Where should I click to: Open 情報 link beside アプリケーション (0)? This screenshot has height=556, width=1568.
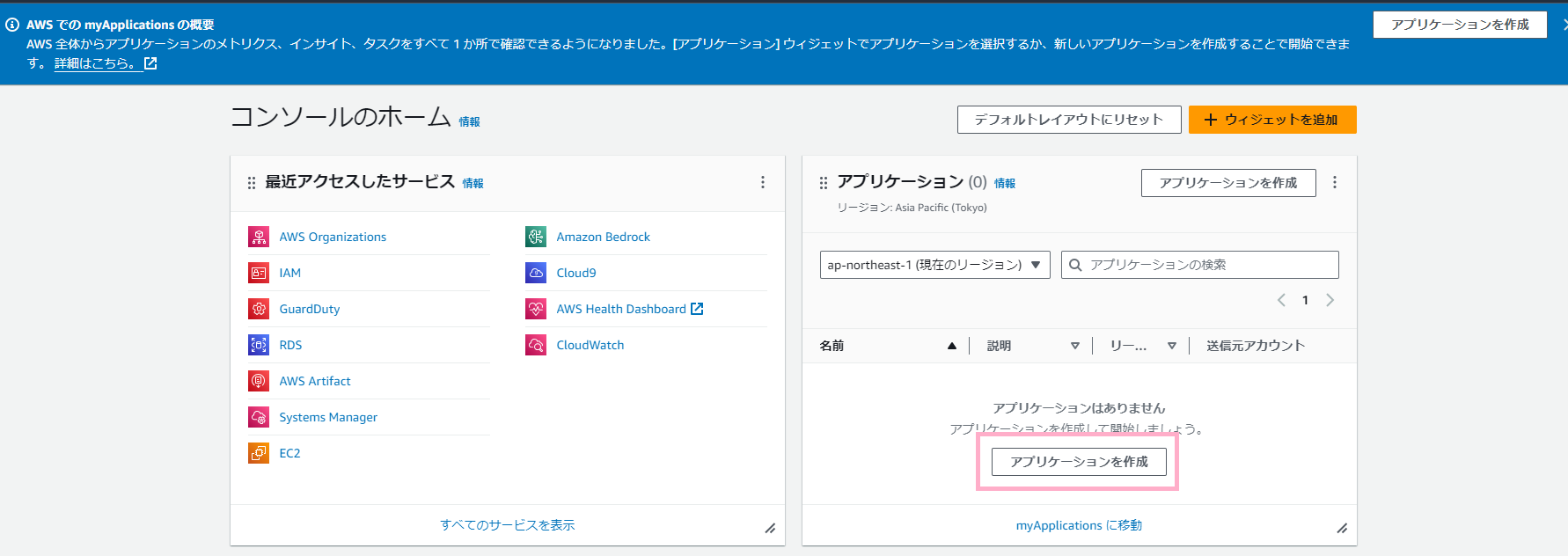pyautogui.click(x=1005, y=183)
